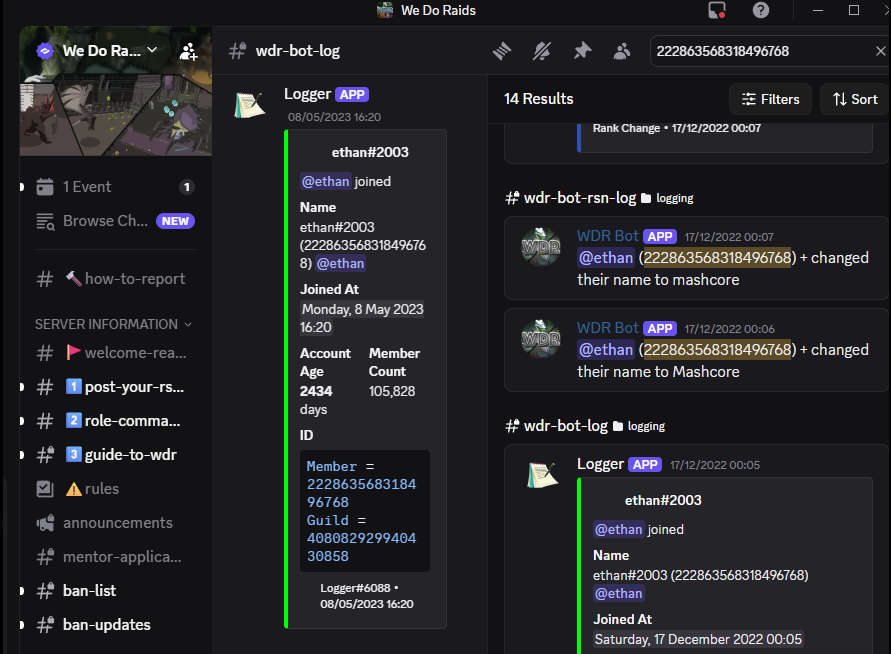Open the Help question mark icon
The width and height of the screenshot is (891, 654).
tap(760, 10)
